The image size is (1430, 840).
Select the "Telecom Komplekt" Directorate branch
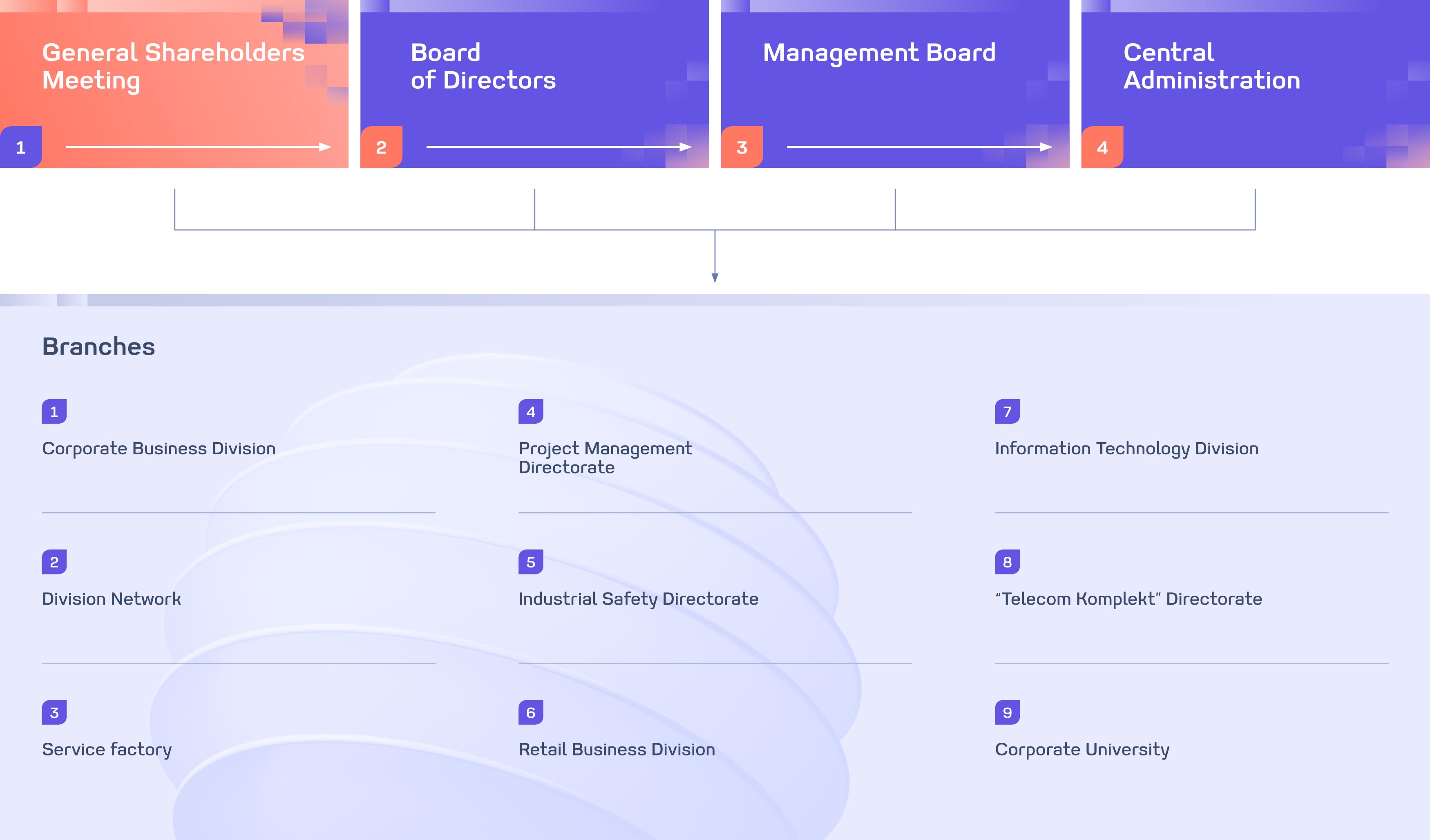(1128, 599)
